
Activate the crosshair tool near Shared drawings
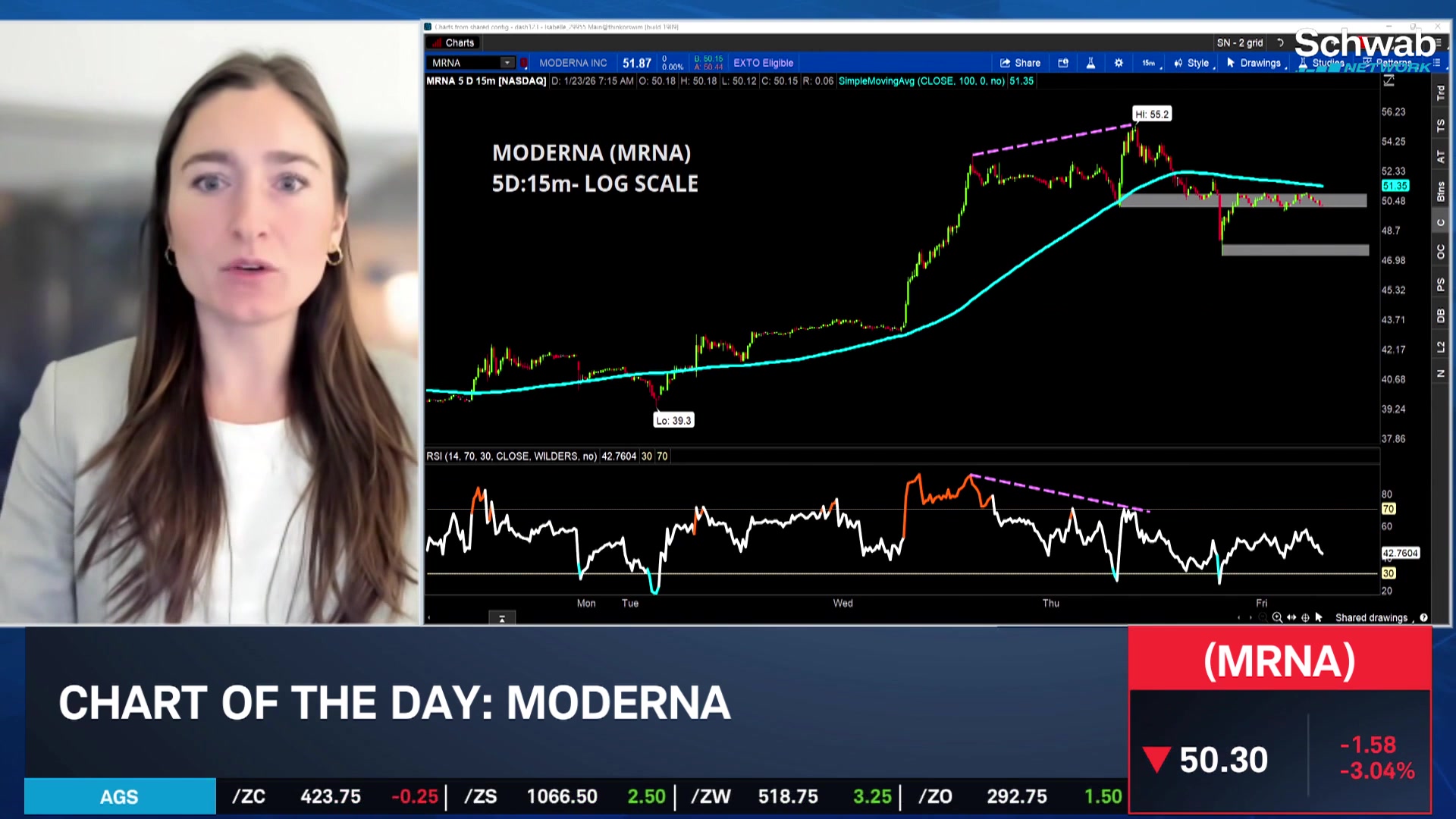[x=1306, y=617]
